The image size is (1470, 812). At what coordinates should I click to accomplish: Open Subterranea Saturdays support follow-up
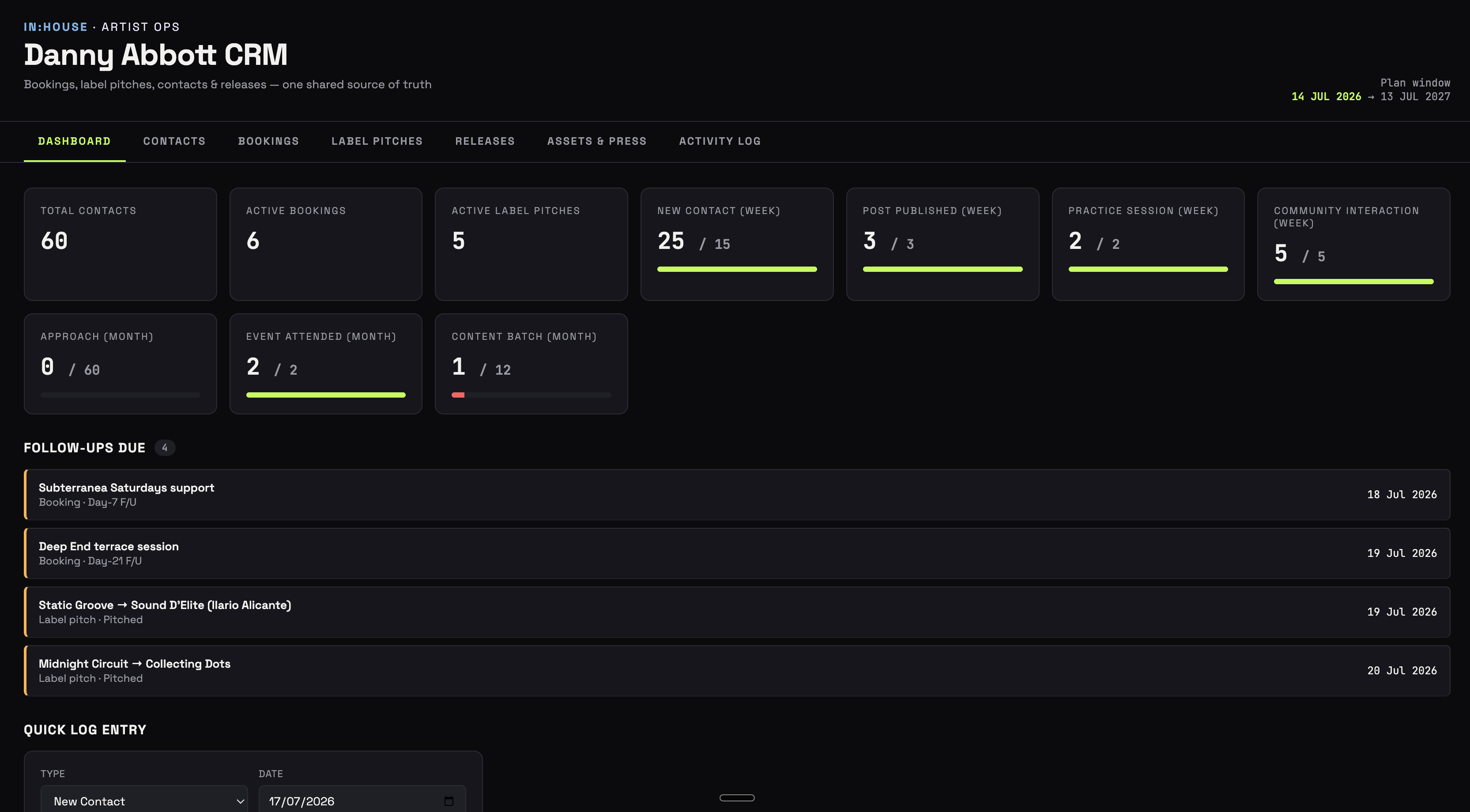[x=737, y=495]
